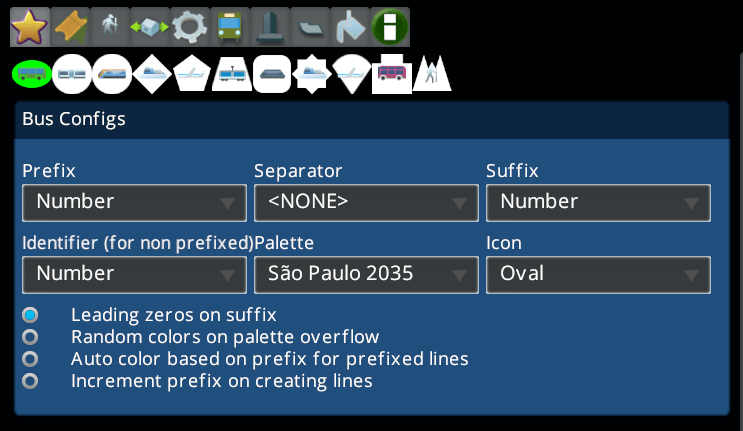
Task: Select the pink bus square icon
Action: [391, 73]
